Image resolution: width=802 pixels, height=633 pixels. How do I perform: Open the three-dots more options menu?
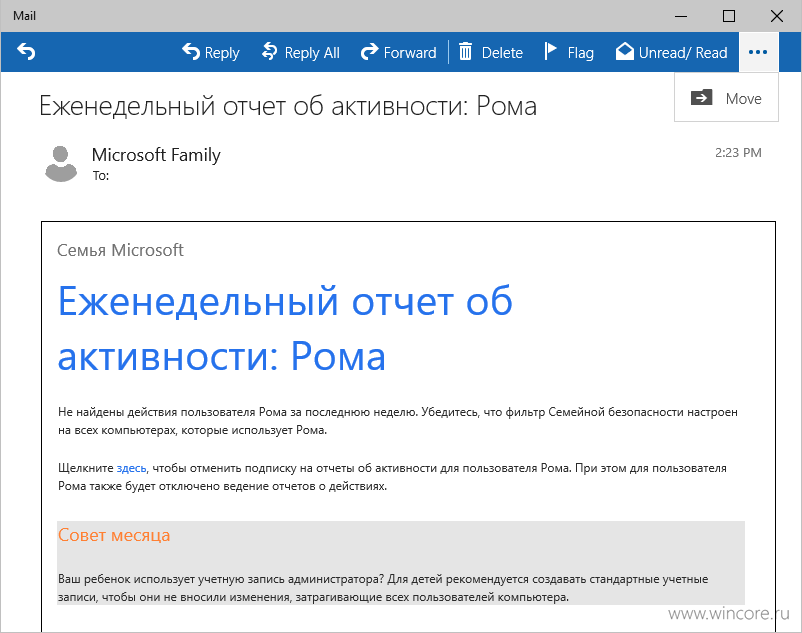[x=758, y=52]
